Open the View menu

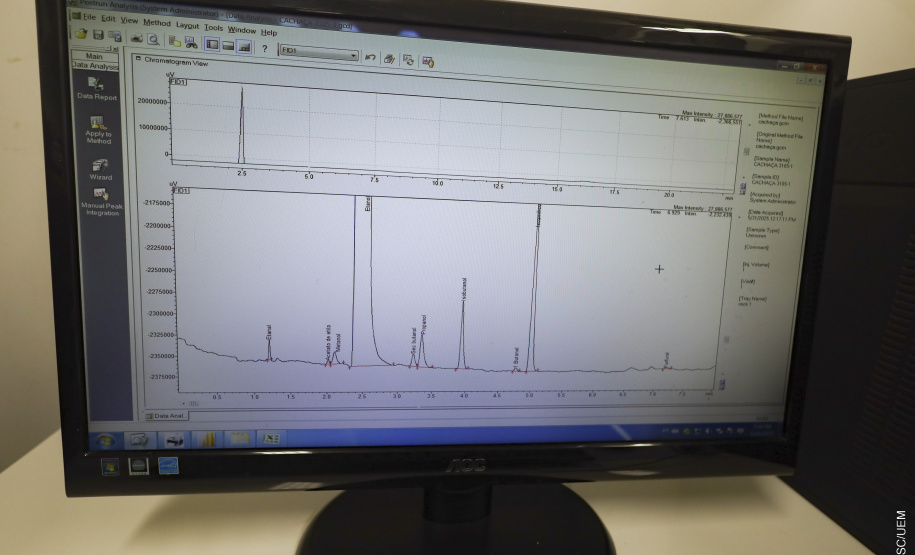[130, 20]
